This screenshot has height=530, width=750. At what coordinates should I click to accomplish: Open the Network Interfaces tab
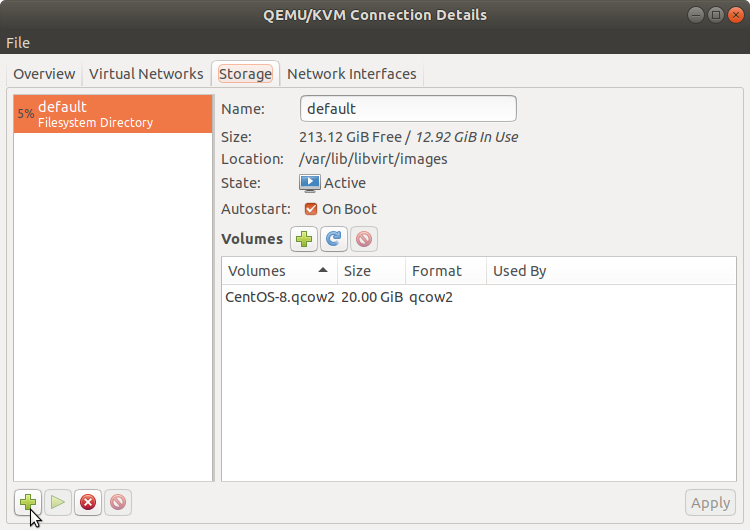click(x=352, y=74)
